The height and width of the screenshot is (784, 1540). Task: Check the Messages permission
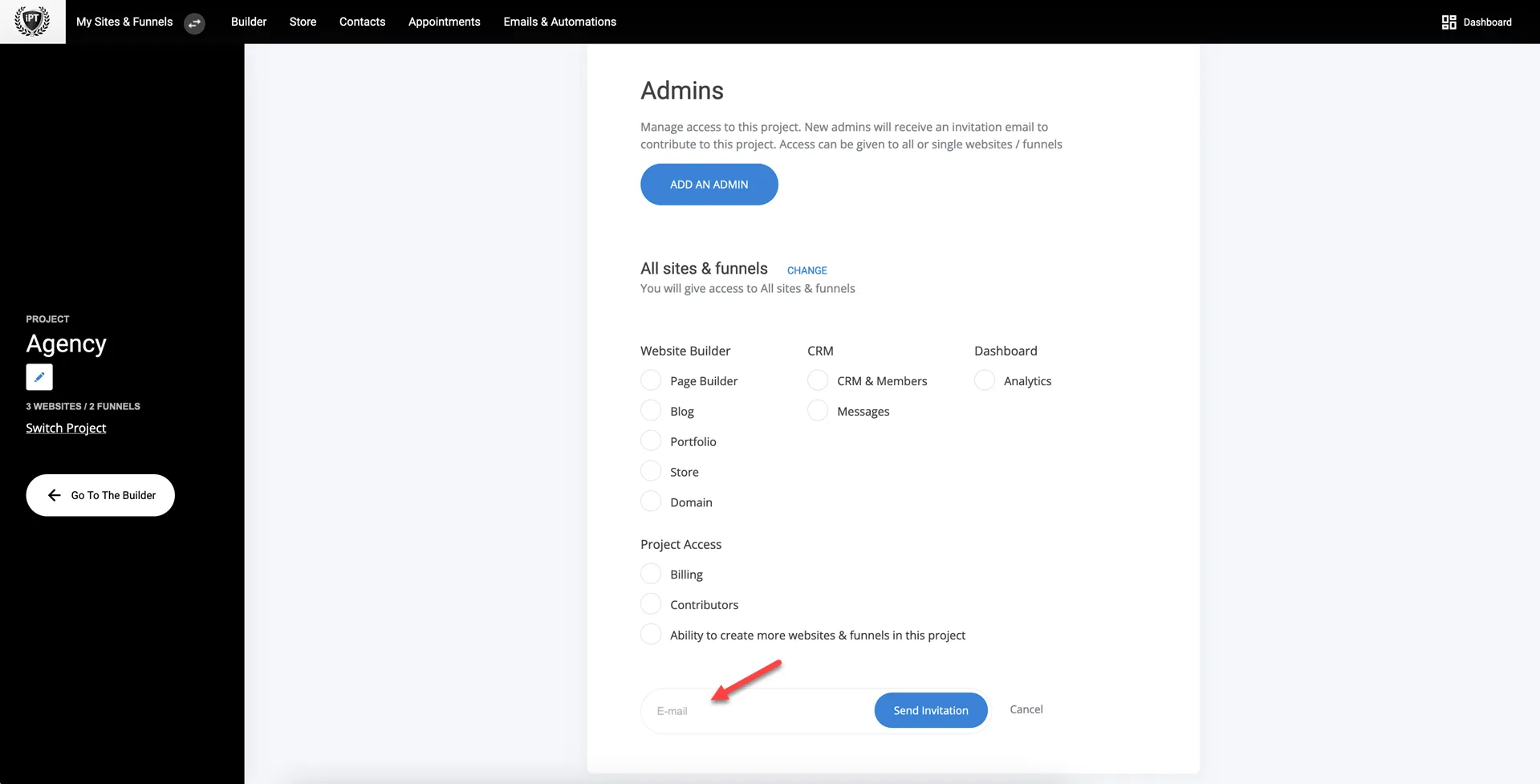[x=817, y=410]
